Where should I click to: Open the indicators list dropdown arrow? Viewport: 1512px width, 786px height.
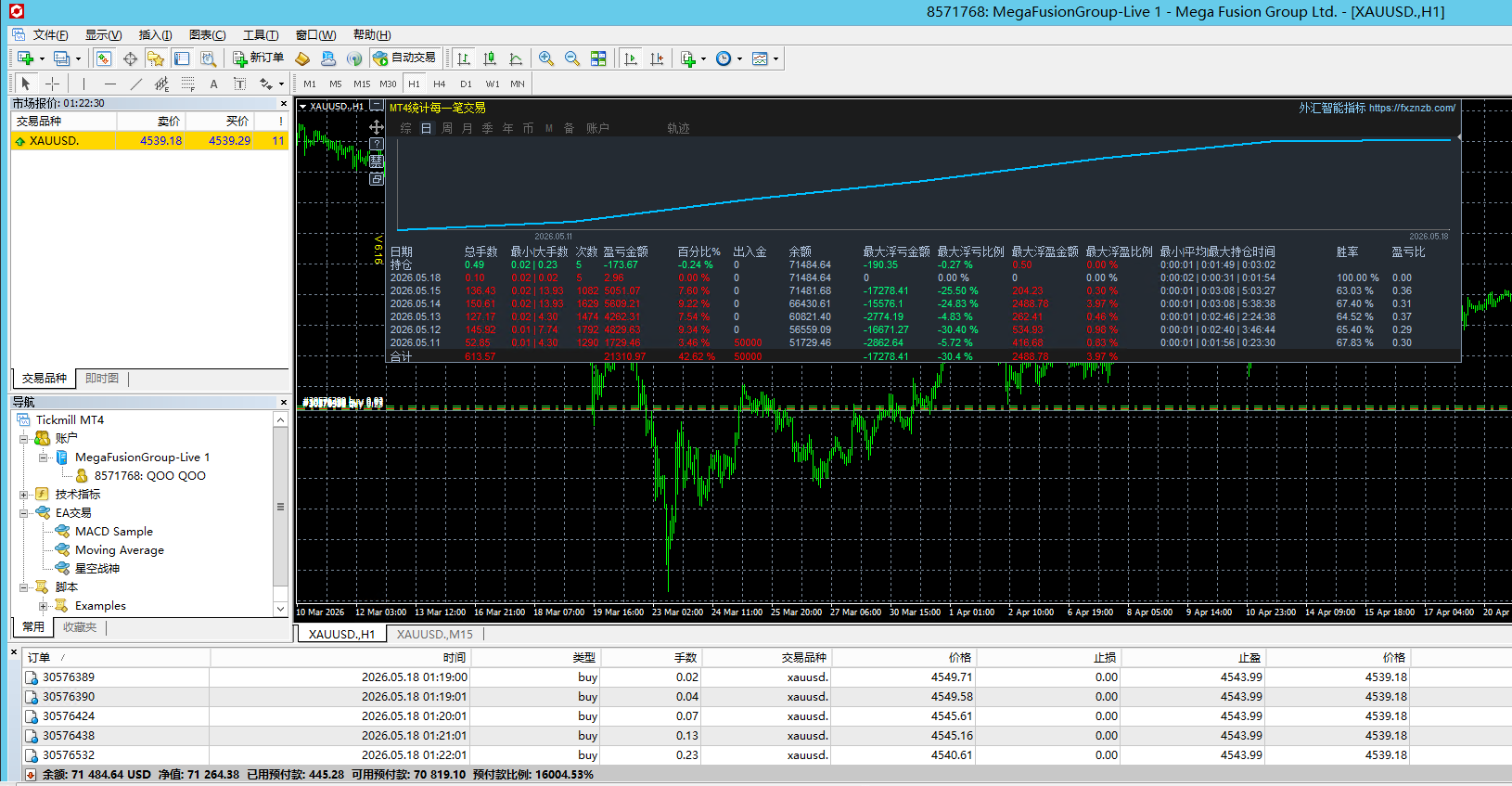pos(703,59)
